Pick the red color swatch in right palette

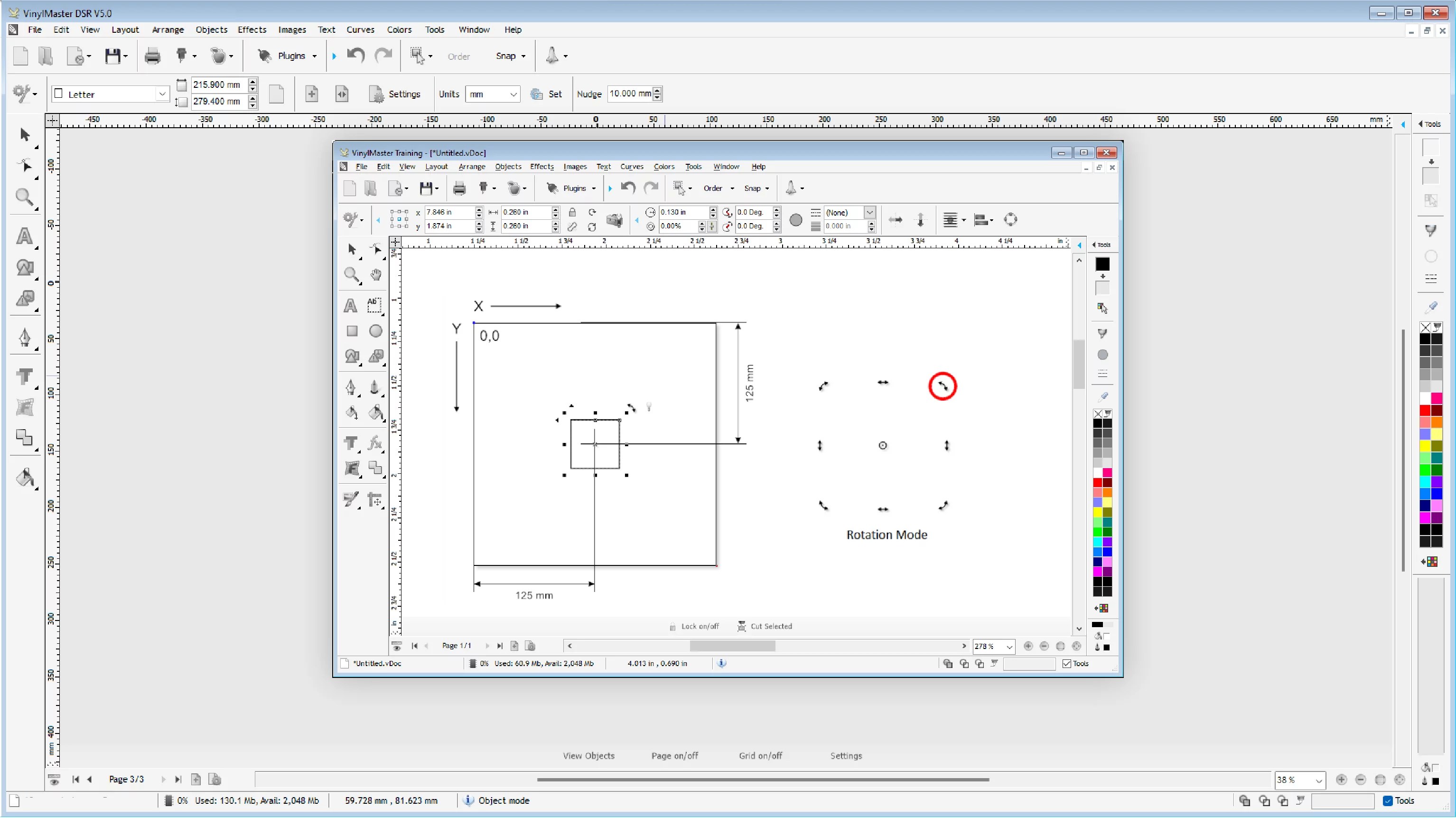[x=1425, y=410]
